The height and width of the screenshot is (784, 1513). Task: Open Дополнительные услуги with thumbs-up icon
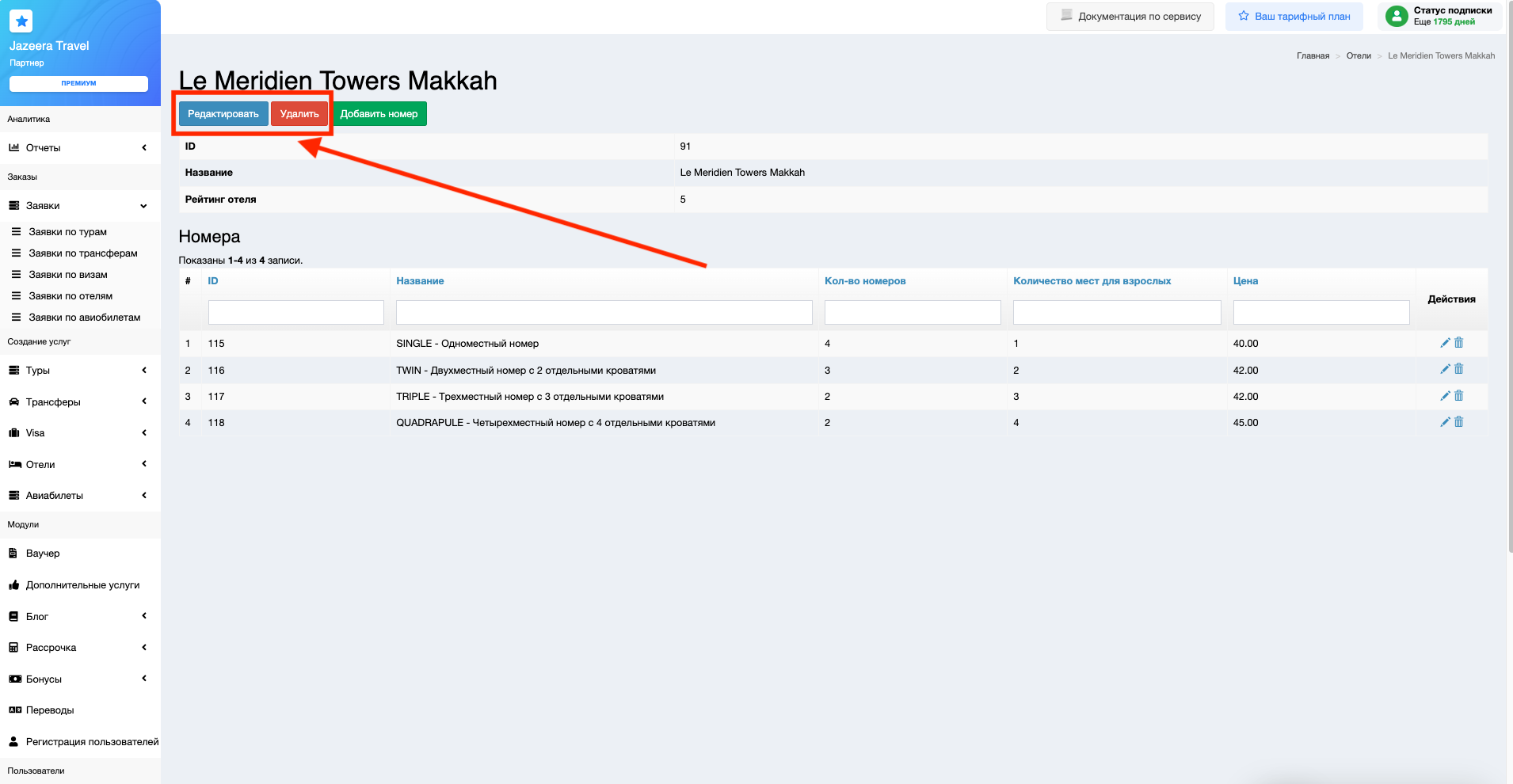coord(82,585)
